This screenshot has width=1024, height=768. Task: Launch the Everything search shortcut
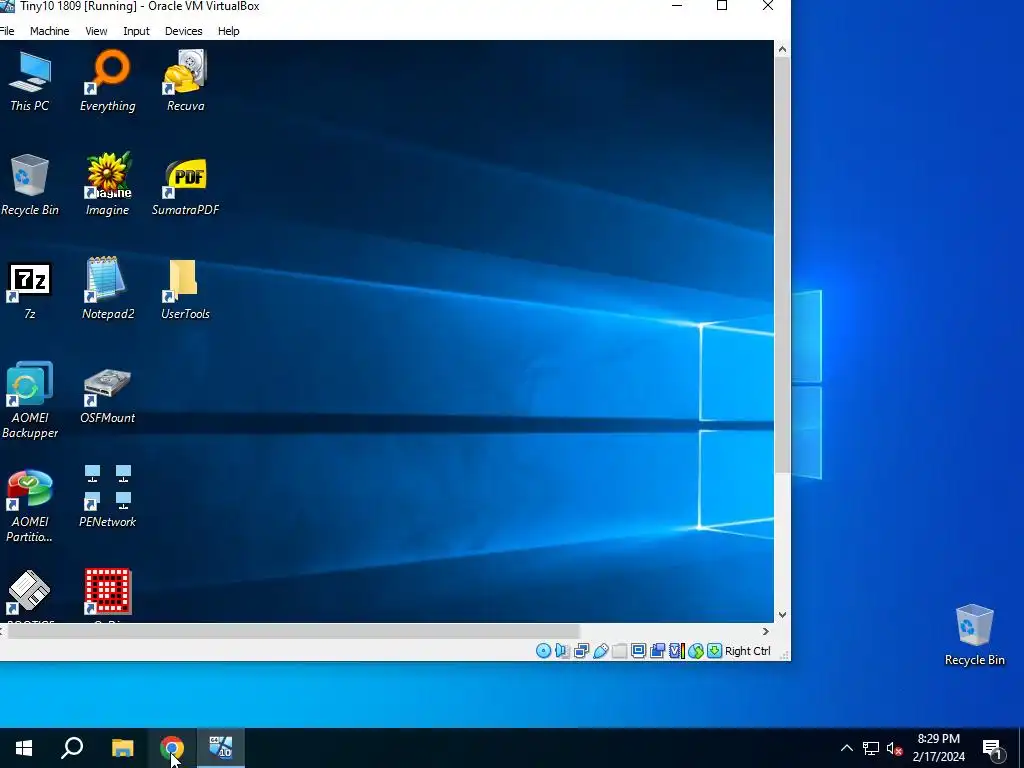pyautogui.click(x=108, y=81)
